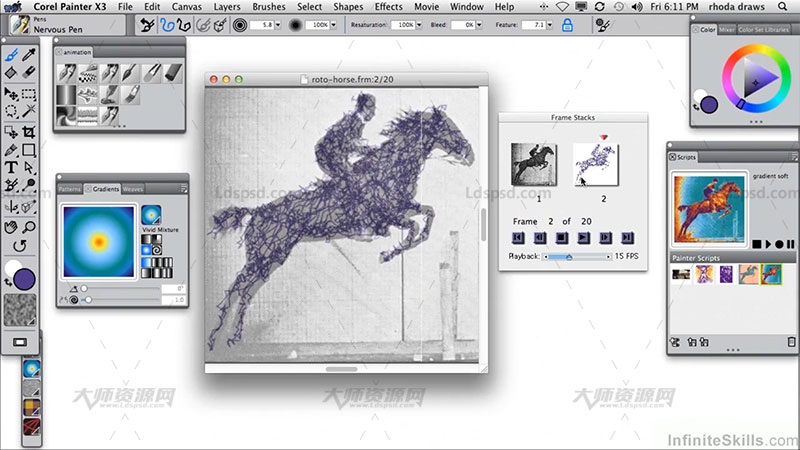Image resolution: width=800 pixels, height=450 pixels.
Task: Select the Grabber hand tool
Action: (x=11, y=227)
